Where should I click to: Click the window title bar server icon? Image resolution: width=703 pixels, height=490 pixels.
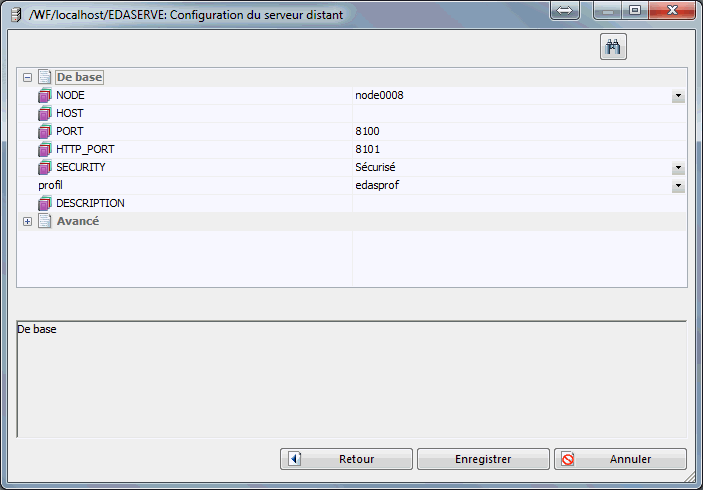click(16, 15)
